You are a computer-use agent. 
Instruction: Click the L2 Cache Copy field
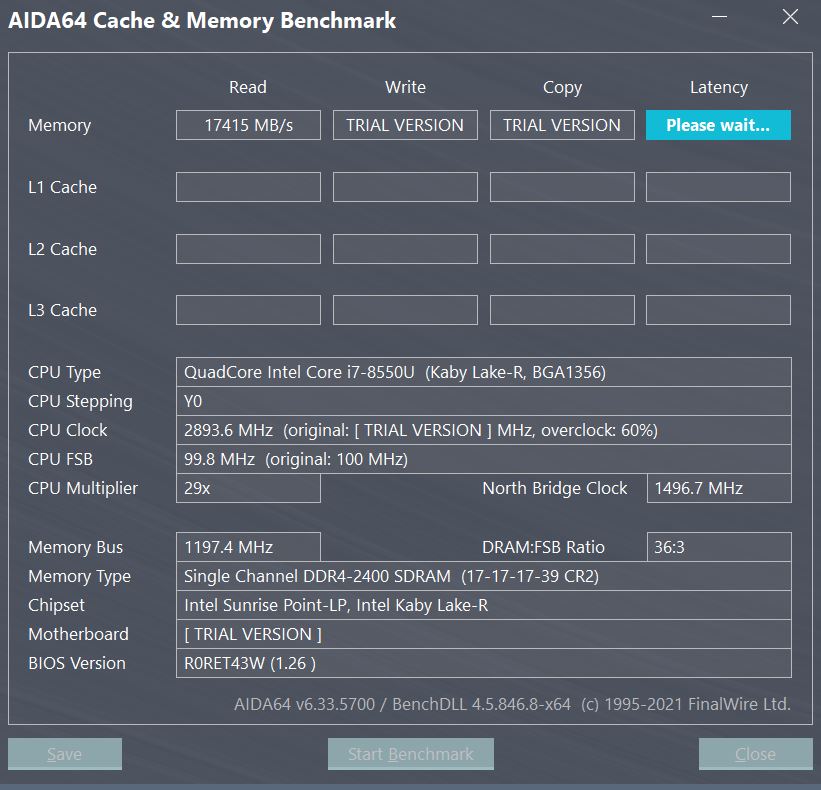(562, 249)
